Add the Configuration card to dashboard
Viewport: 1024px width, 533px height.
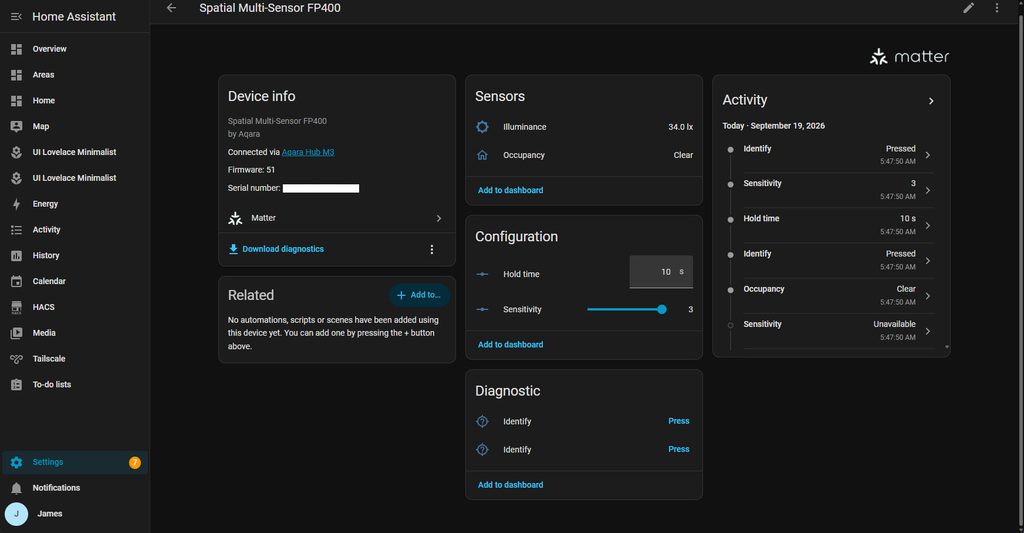coord(510,344)
